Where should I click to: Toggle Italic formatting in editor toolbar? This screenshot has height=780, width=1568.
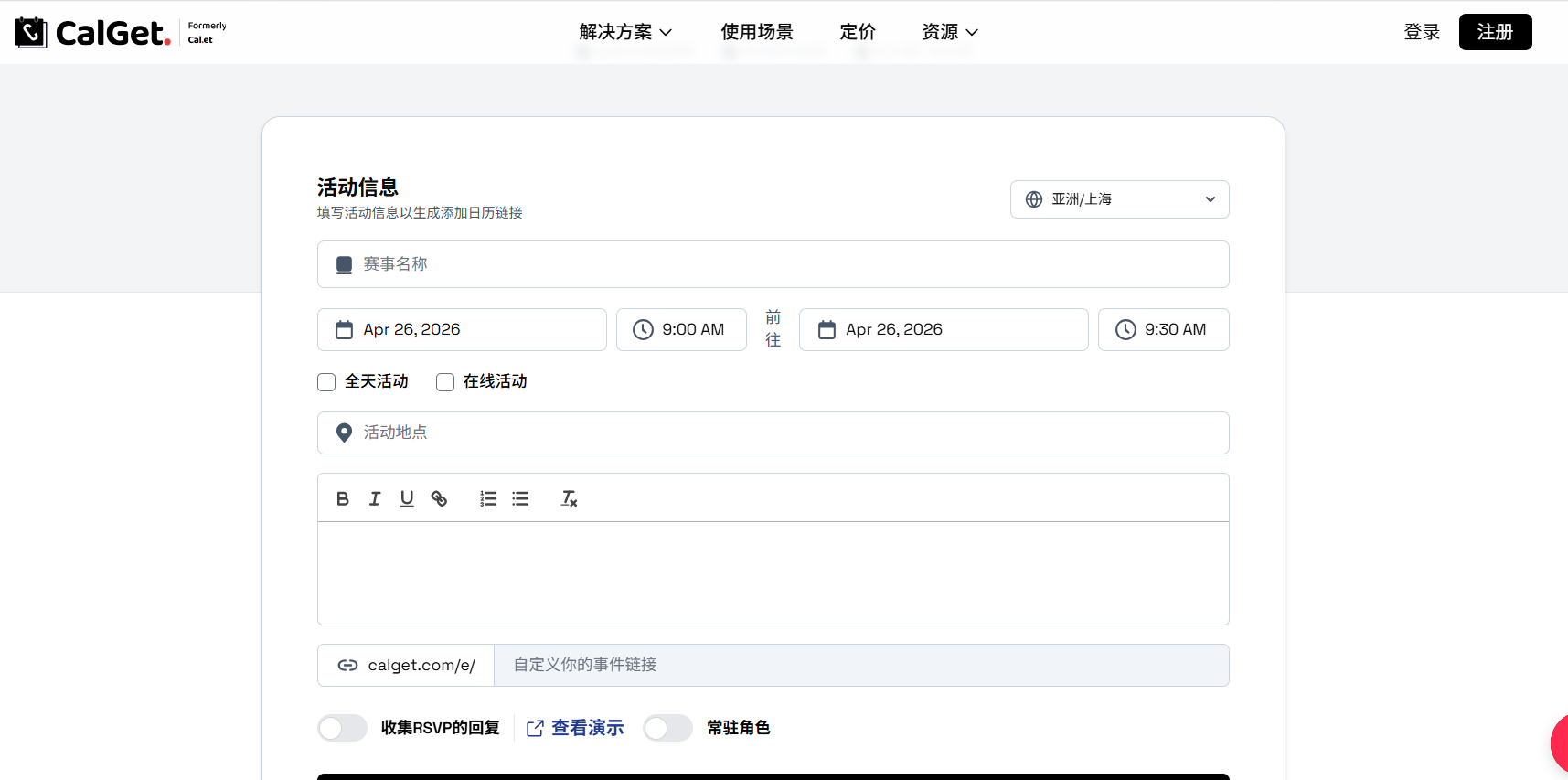pos(375,498)
